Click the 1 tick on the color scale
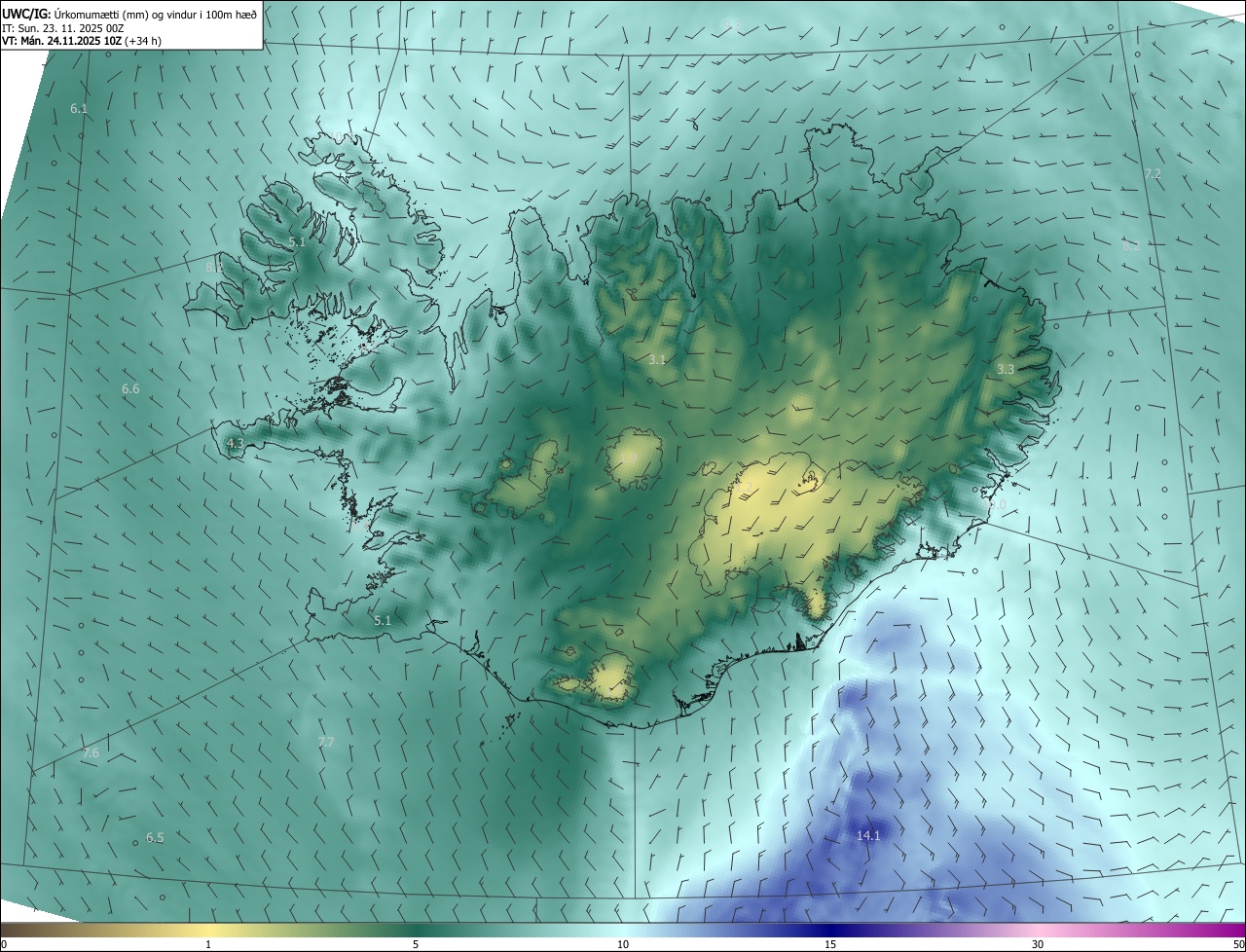The height and width of the screenshot is (952, 1246). click(x=208, y=945)
